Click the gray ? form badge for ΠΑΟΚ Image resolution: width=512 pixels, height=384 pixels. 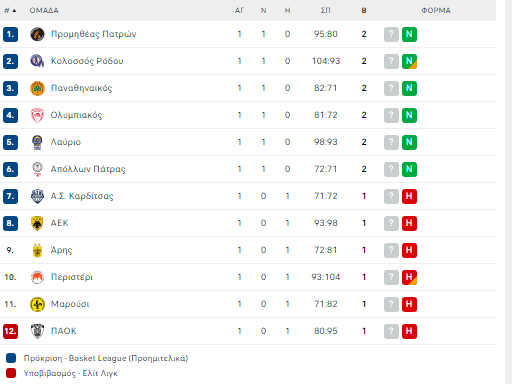[x=391, y=331]
